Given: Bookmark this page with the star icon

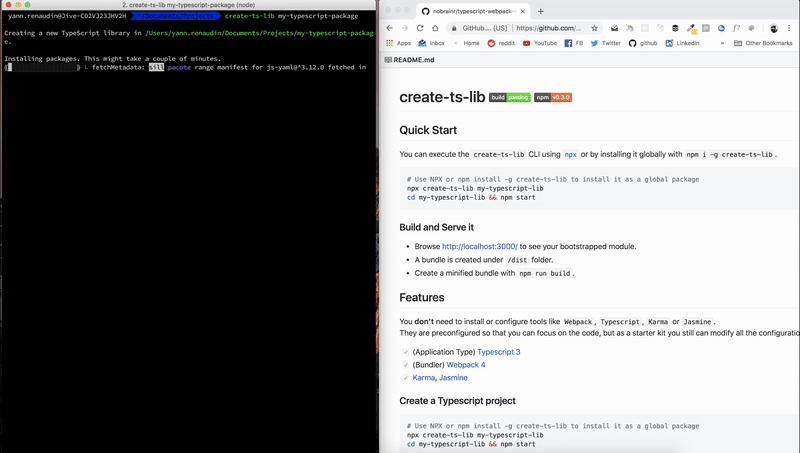Looking at the screenshot, I should point(594,28).
